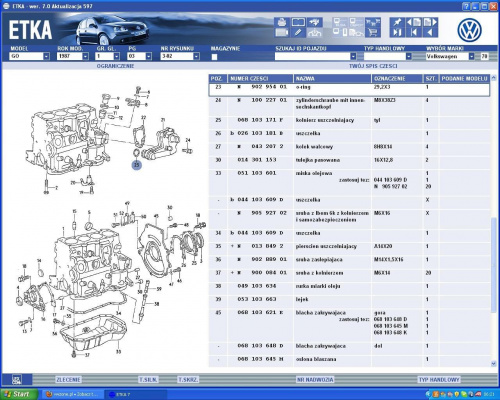500x400 pixels.
Task: Click the help question mark button in title bar
Action: pyautogui.click(x=466, y=6)
